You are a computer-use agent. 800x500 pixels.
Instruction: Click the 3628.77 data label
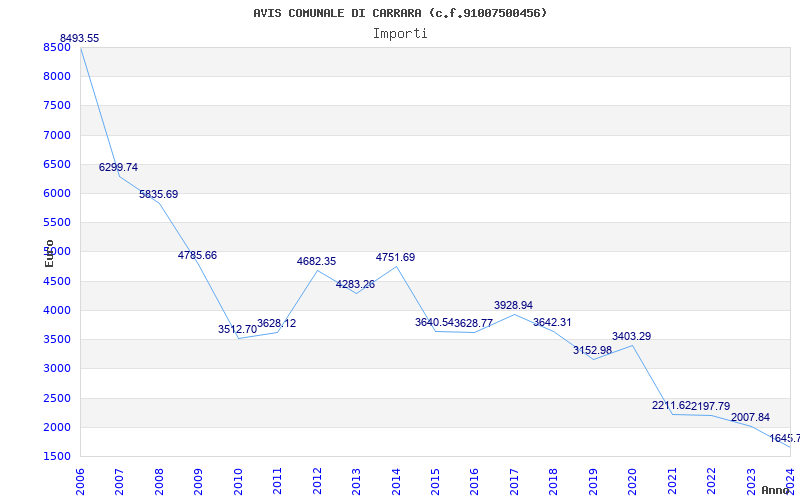(x=473, y=323)
